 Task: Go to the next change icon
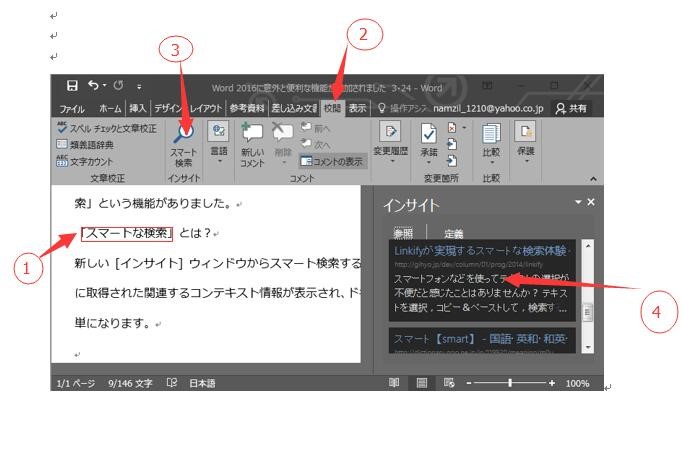452,161
